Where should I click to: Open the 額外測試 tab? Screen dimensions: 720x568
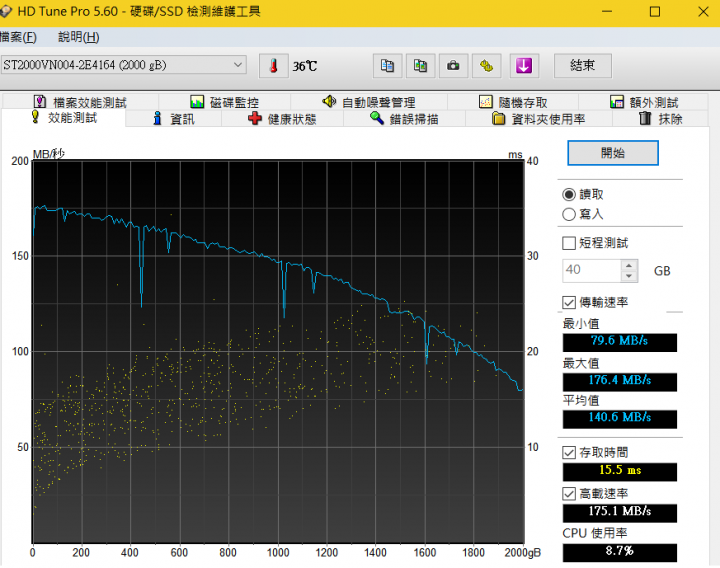click(x=643, y=102)
